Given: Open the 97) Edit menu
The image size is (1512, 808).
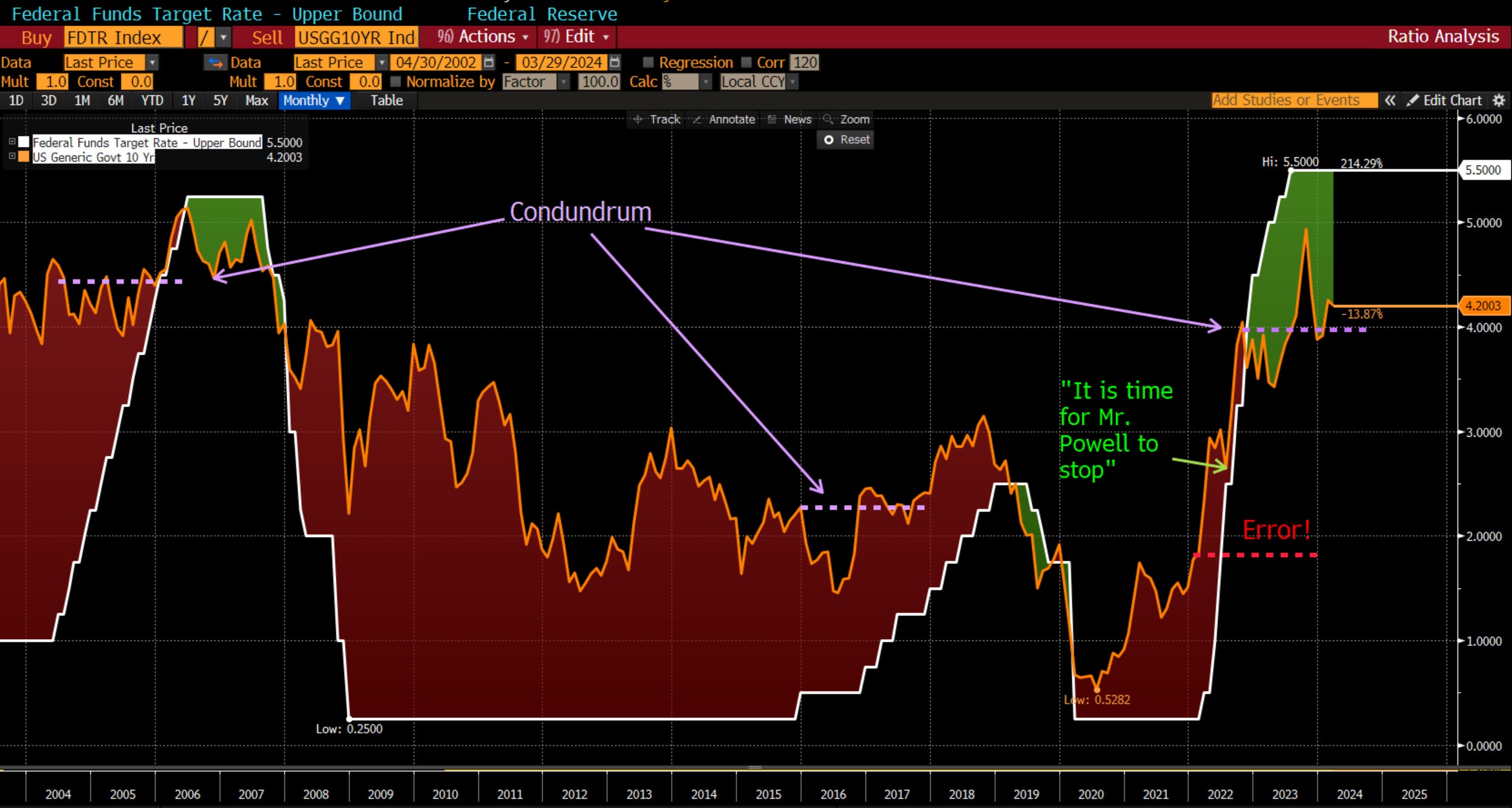Looking at the screenshot, I should (x=576, y=37).
